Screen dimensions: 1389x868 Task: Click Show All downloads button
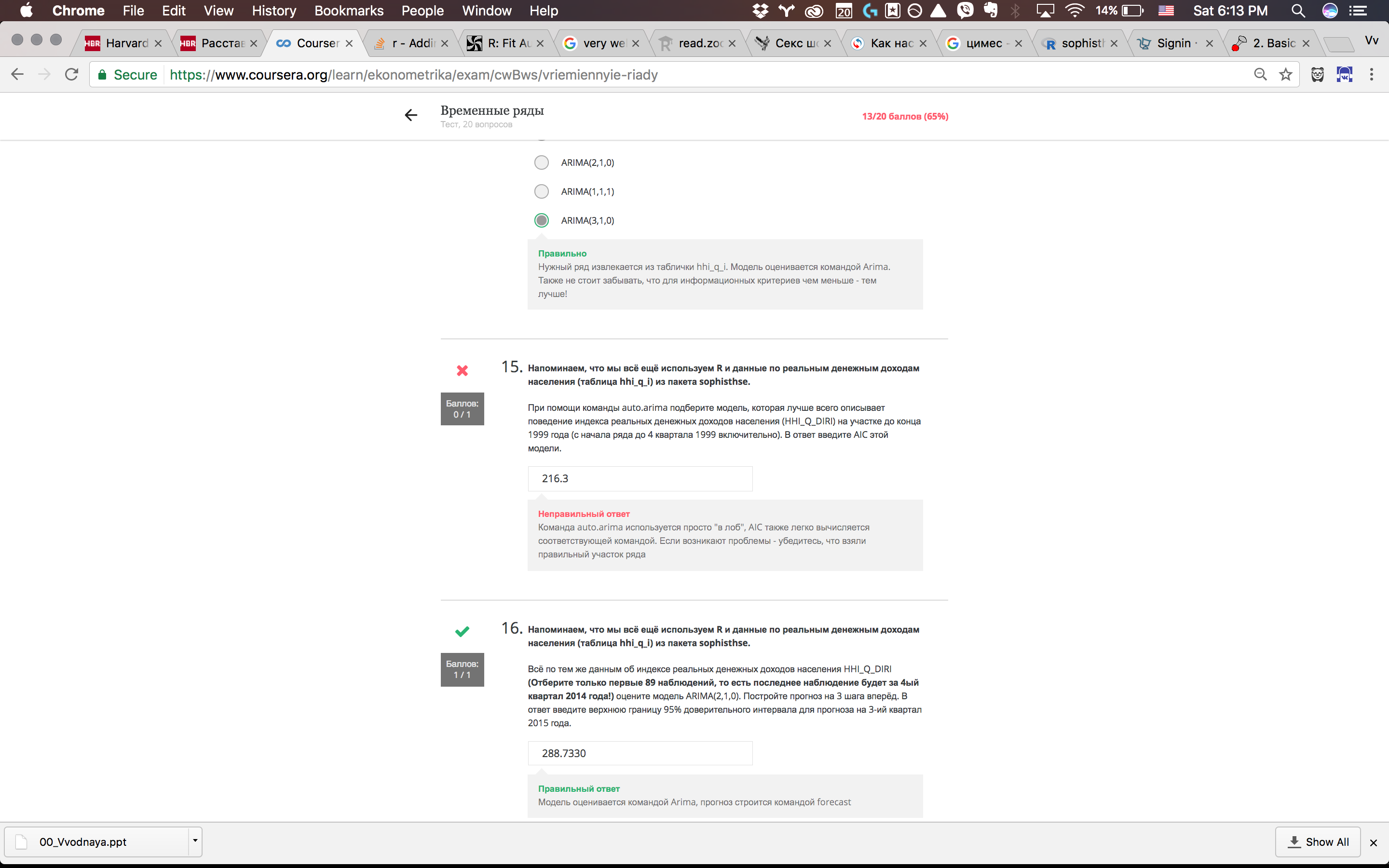click(x=1318, y=841)
